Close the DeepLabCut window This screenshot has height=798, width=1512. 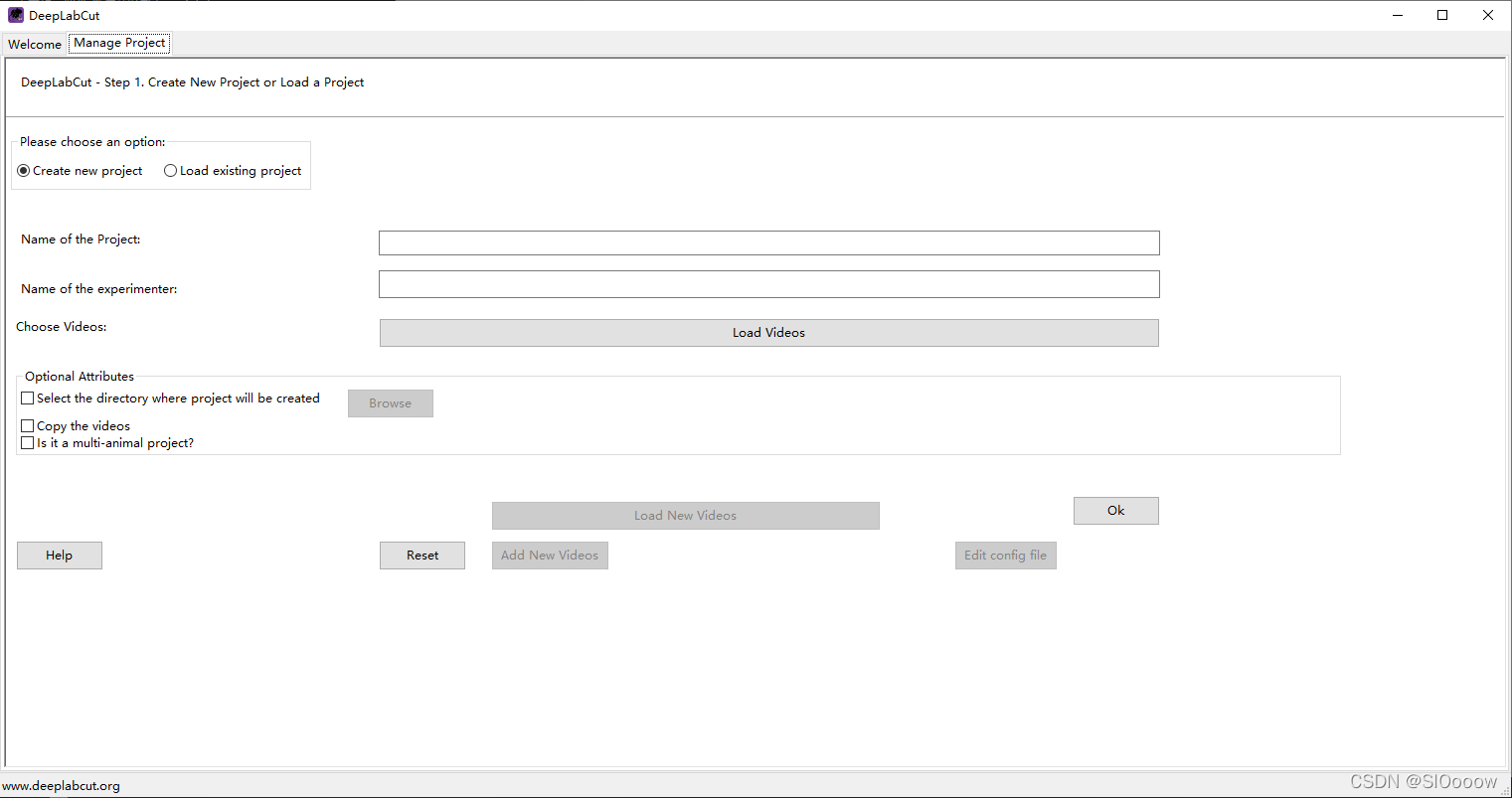coord(1488,15)
